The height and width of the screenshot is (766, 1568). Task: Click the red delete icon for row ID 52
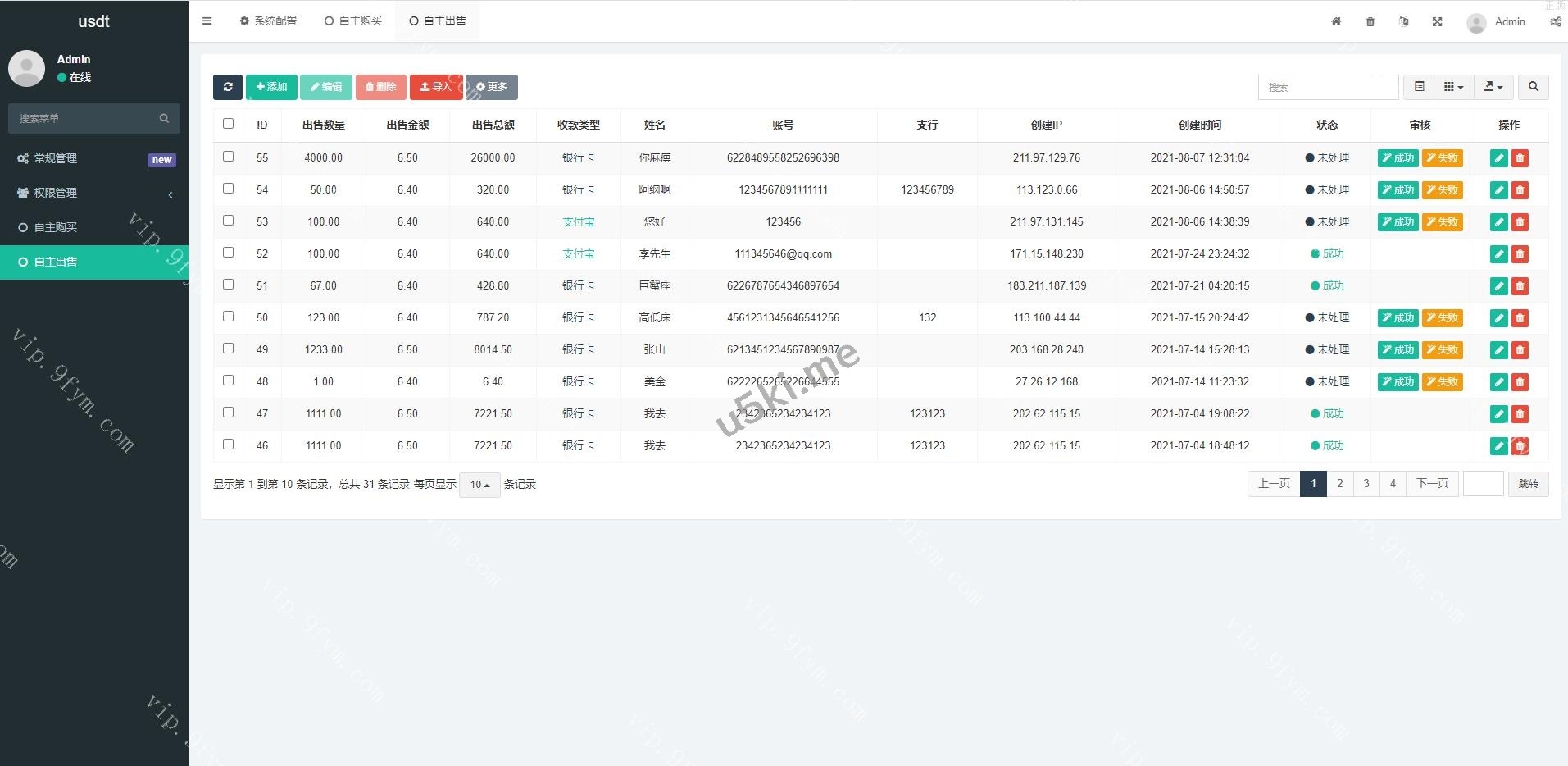coord(1520,254)
